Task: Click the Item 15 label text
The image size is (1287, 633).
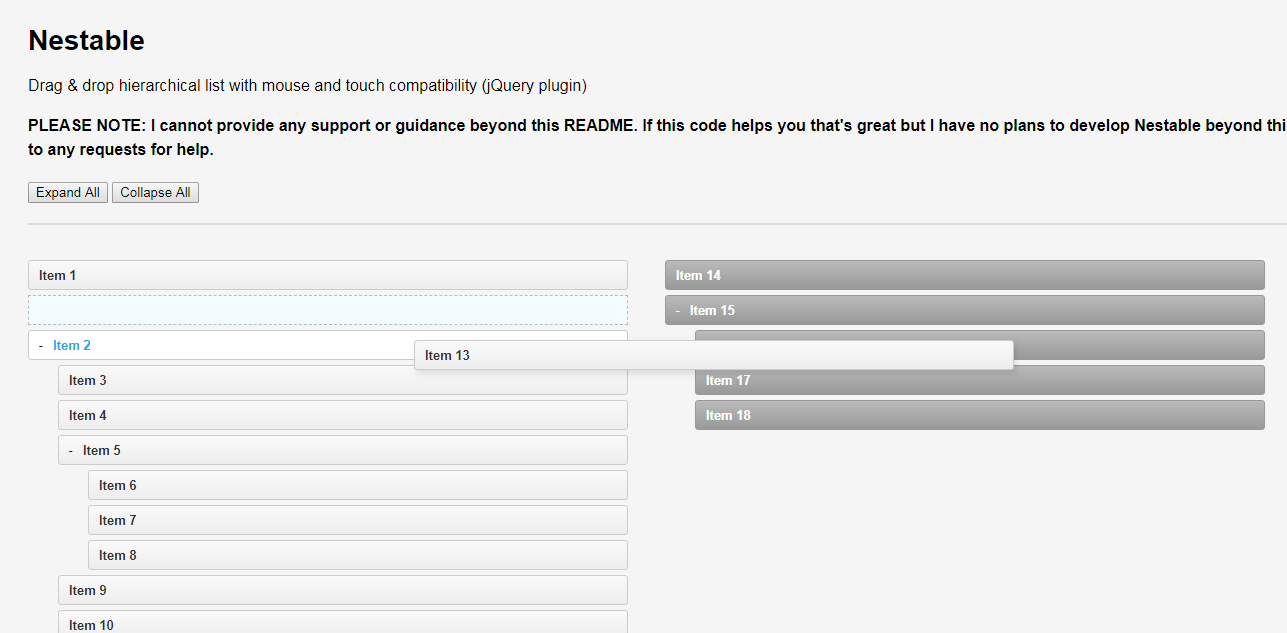Action: coord(712,310)
